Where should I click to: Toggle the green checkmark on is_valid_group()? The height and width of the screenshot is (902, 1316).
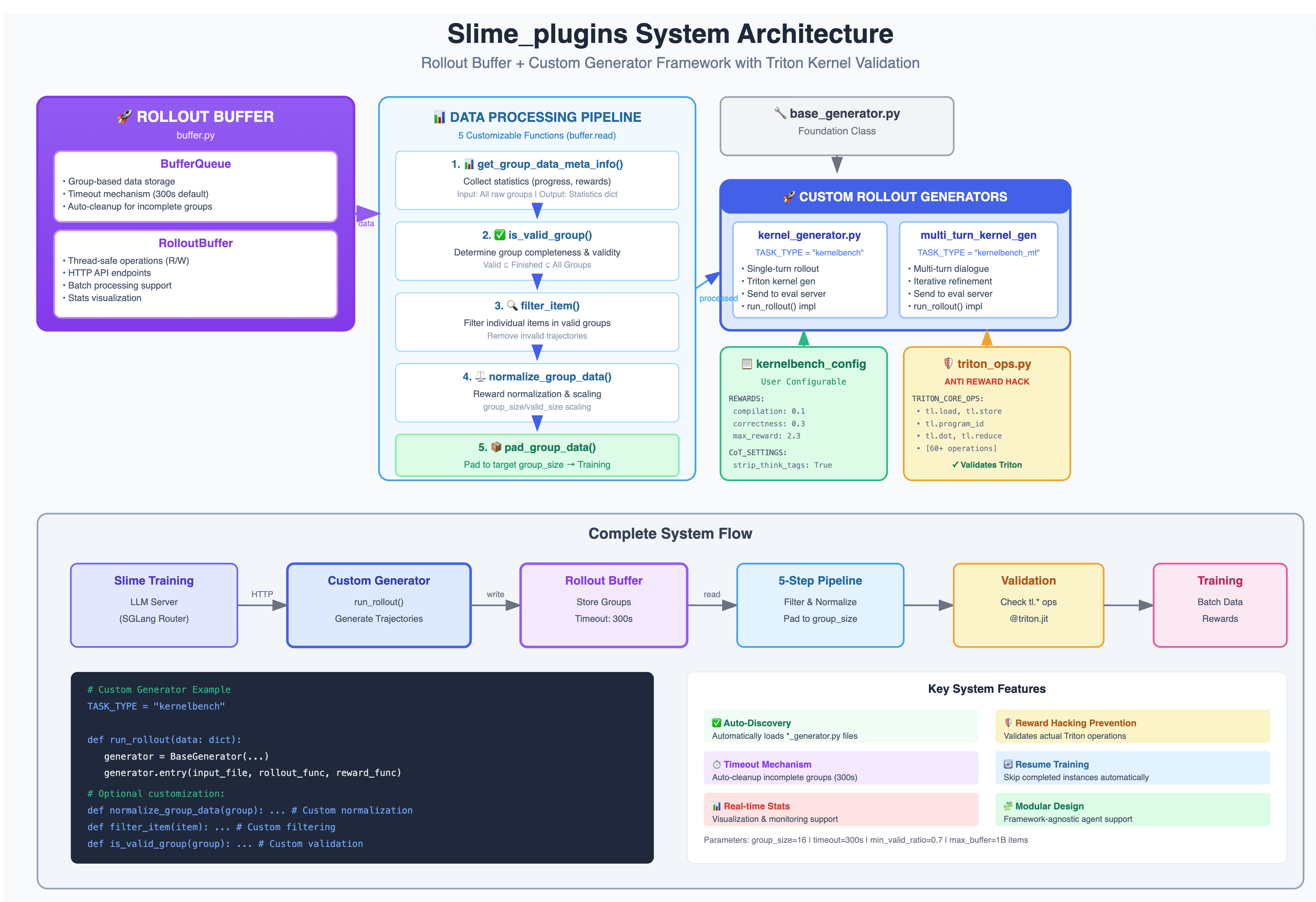(x=501, y=235)
